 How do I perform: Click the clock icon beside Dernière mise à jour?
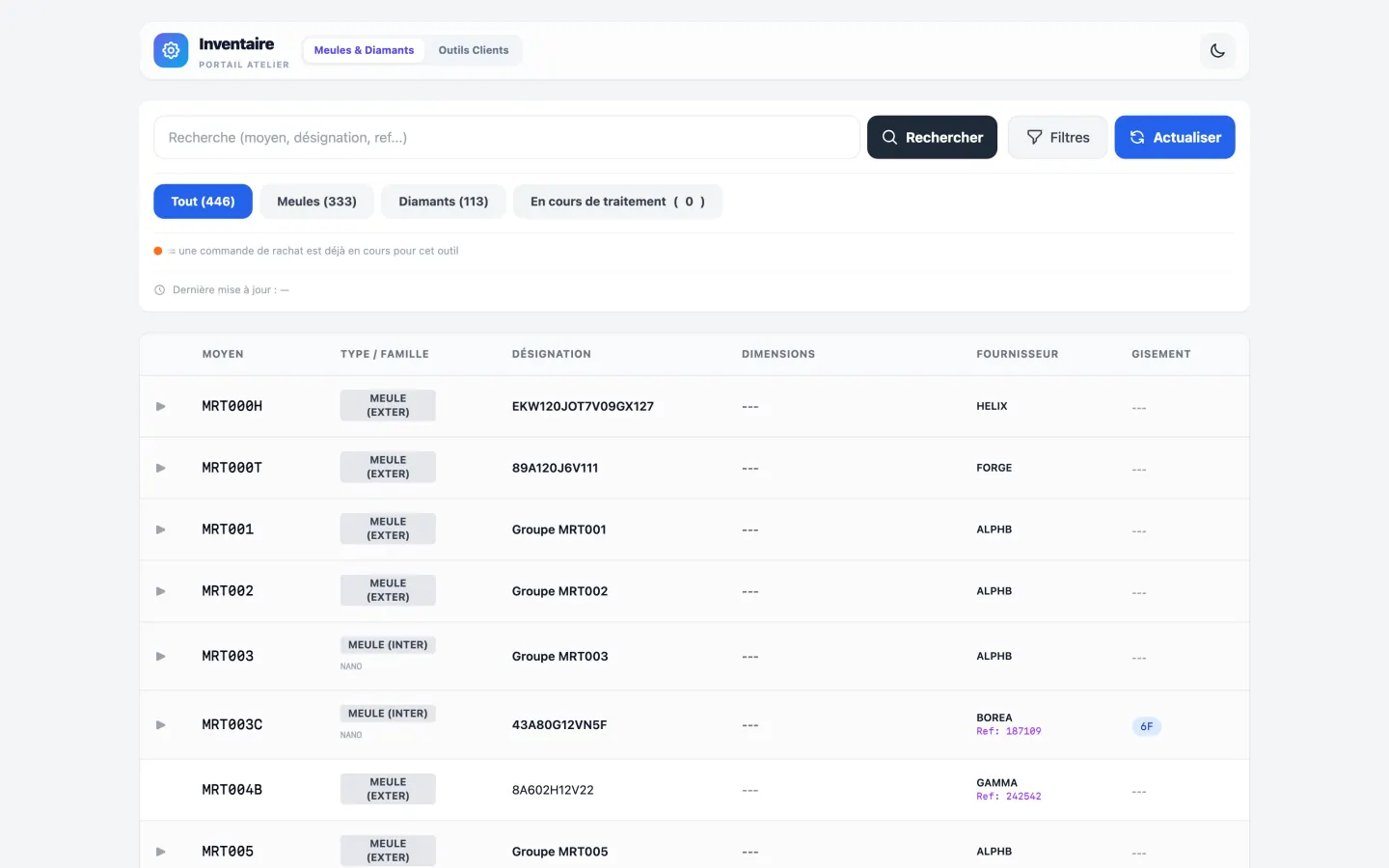(x=160, y=290)
